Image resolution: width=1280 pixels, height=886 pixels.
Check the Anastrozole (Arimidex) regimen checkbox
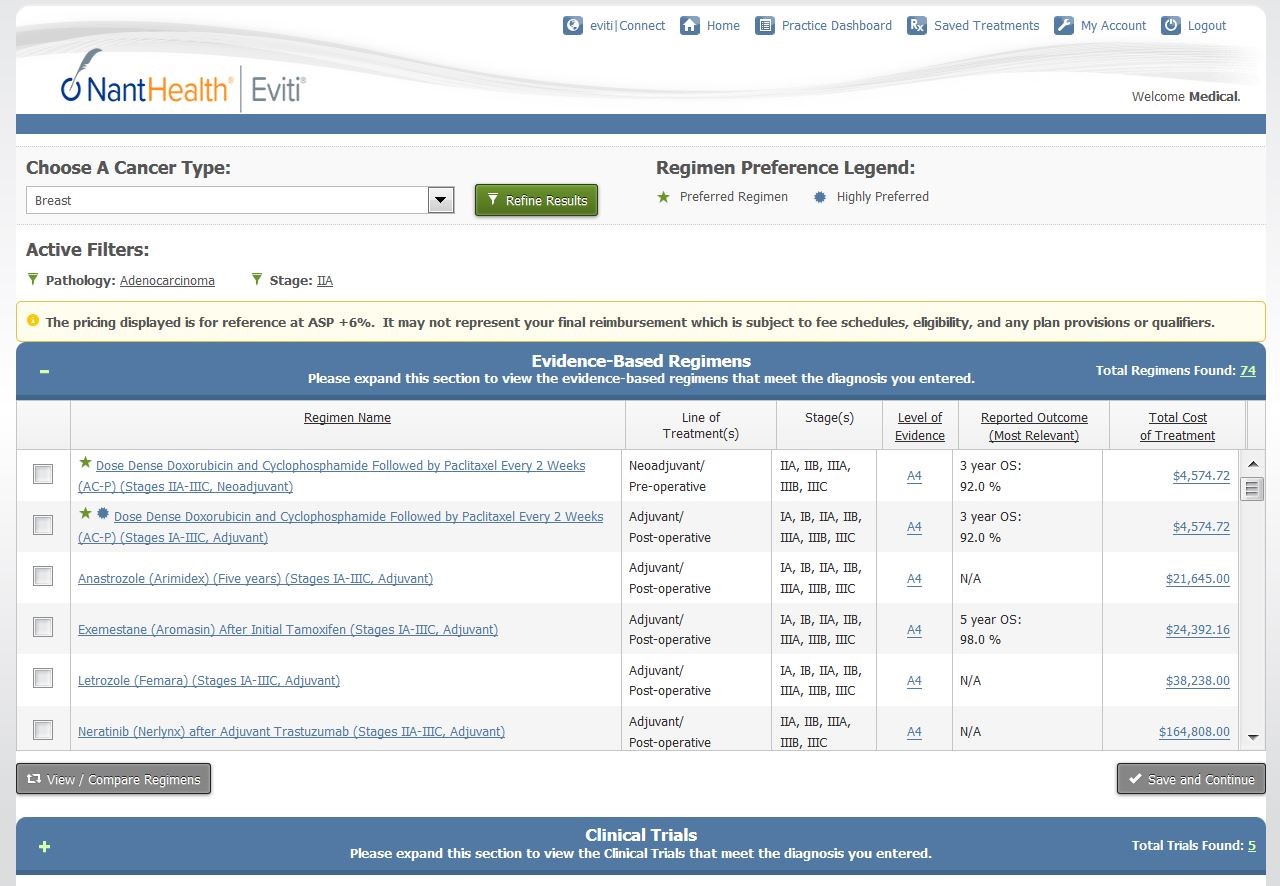[43, 576]
